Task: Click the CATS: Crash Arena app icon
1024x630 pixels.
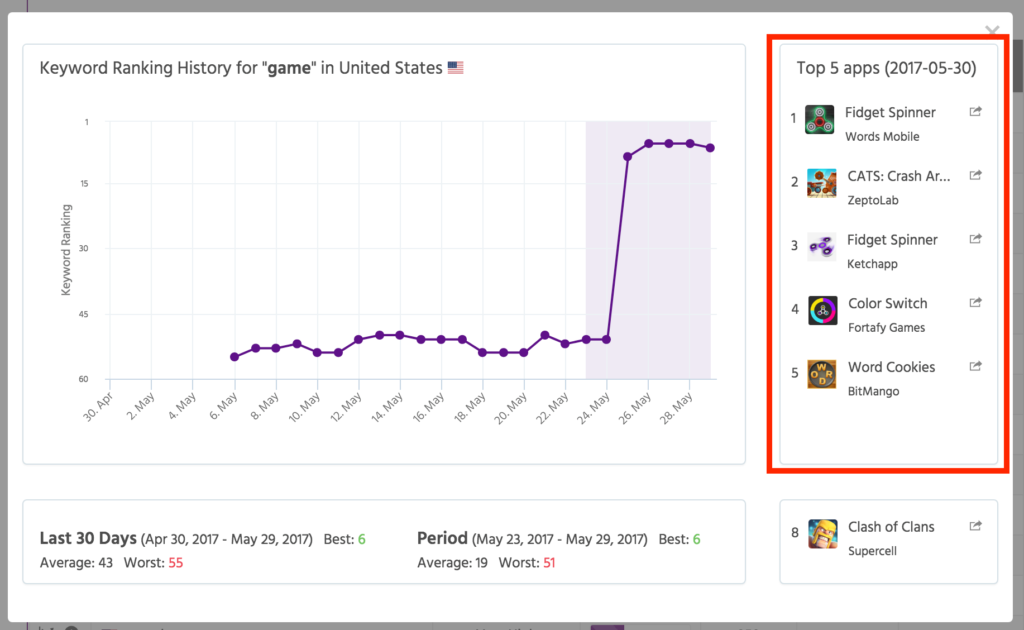Action: [x=822, y=183]
